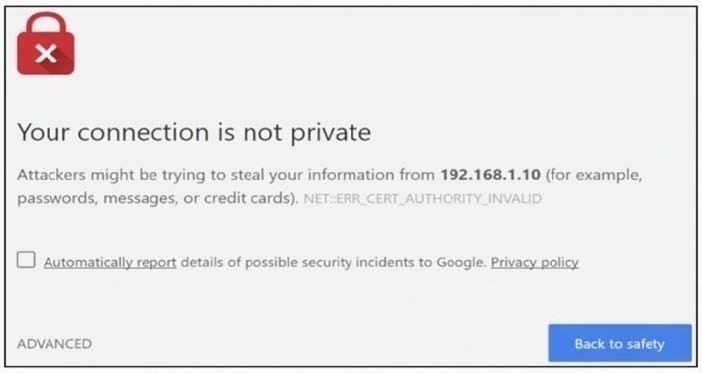
Task: Click the bold 192.168.1.10 address
Action: tap(491, 175)
